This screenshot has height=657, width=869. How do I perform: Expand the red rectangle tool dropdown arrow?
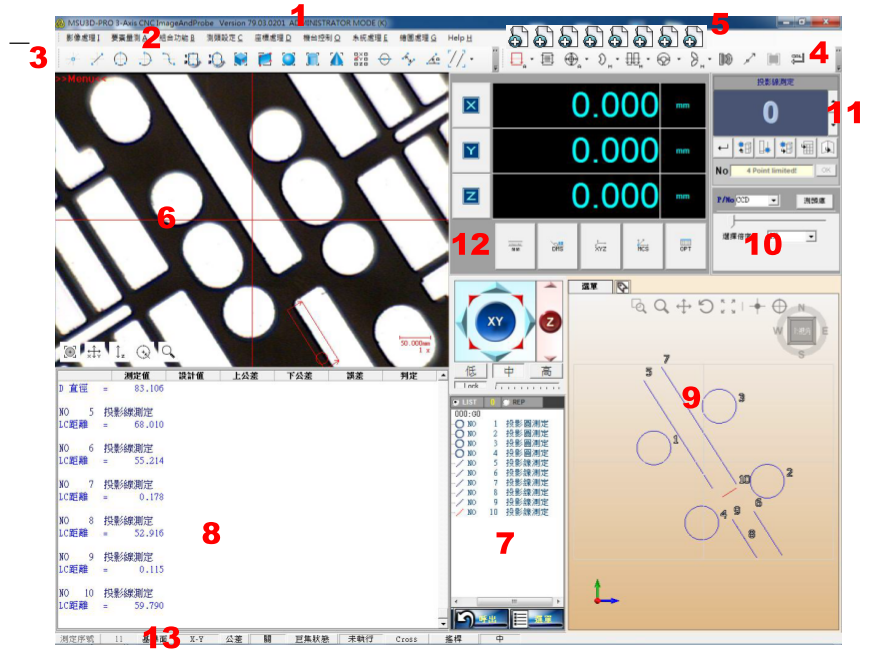tap(532, 59)
